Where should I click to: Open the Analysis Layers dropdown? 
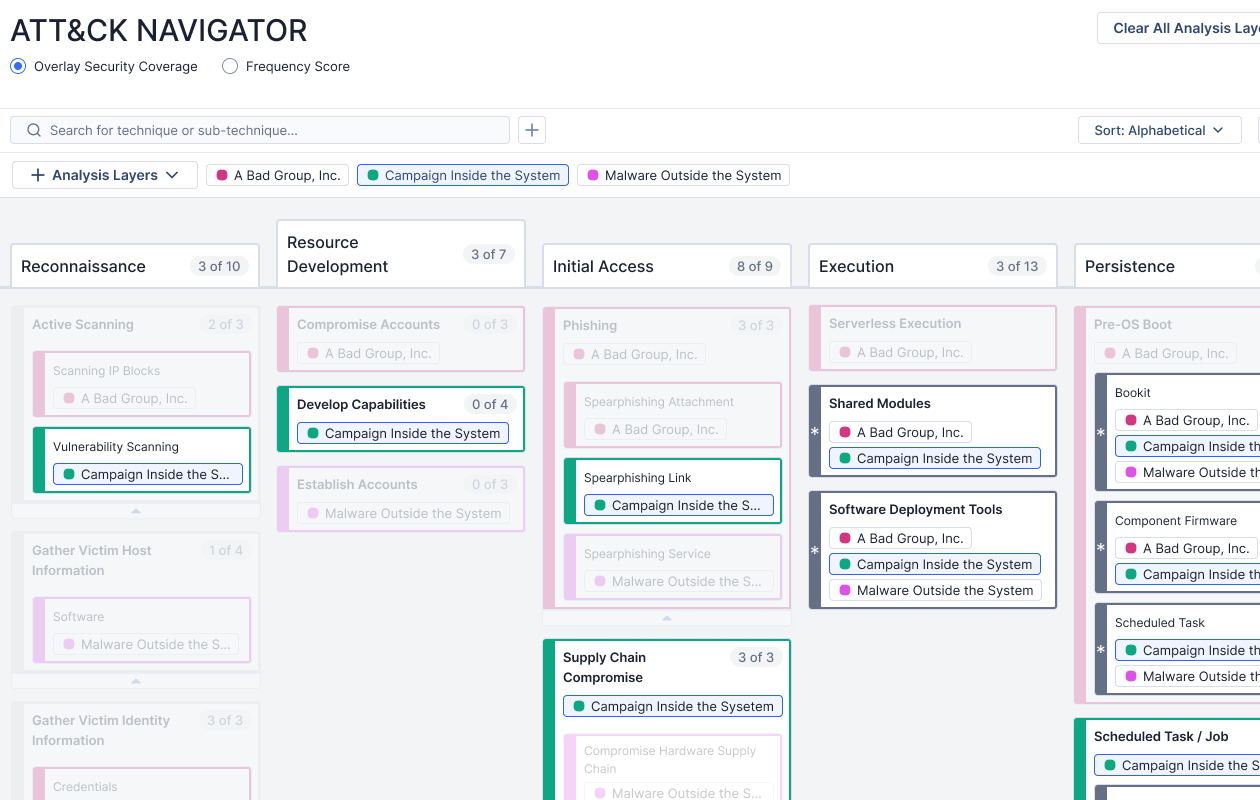click(105, 175)
